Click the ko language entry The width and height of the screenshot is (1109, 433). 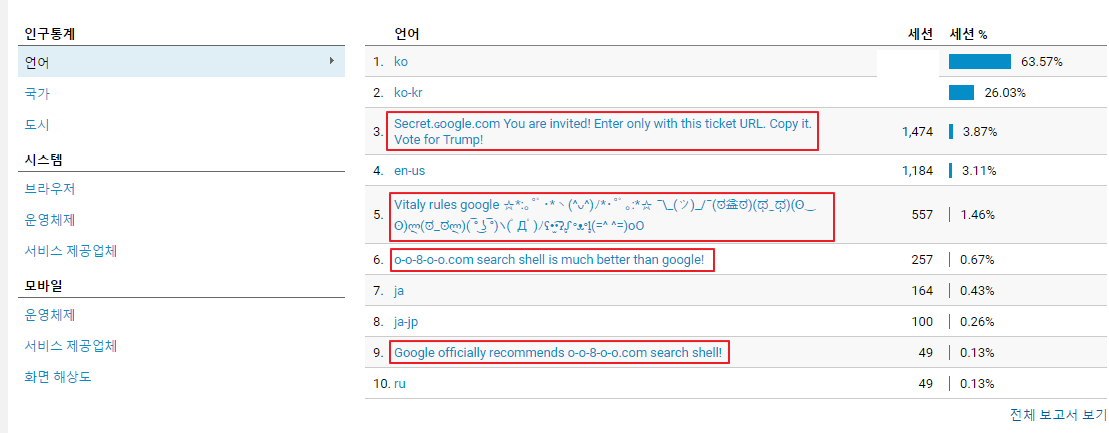[401, 62]
